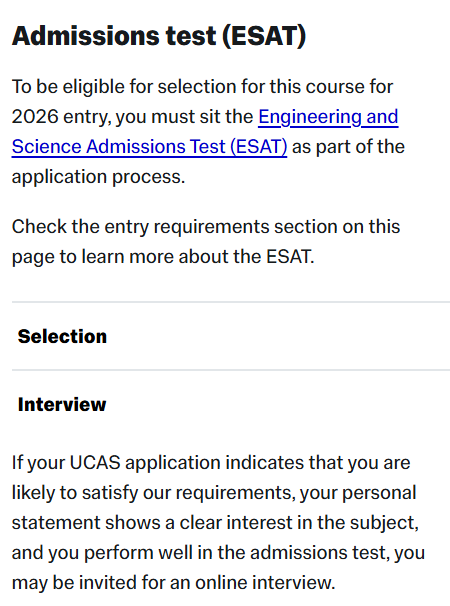Image resolution: width=450 pixels, height=606 pixels.
Task: Click the 'likely to satisfy our requirements' line
Action: (214, 493)
